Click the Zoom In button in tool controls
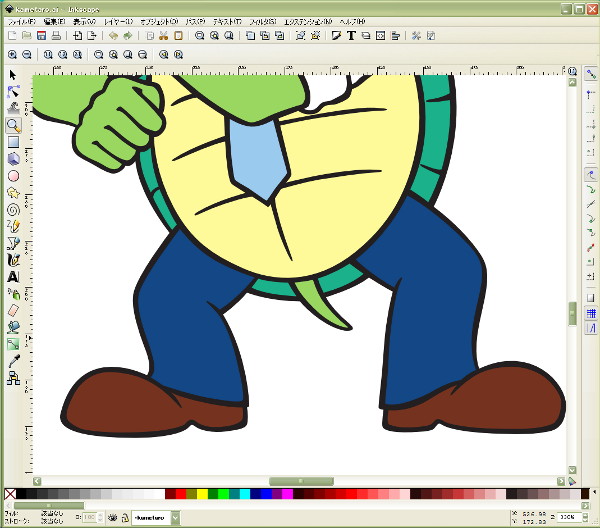Screen dimensions: 600x528 [x=12, y=55]
